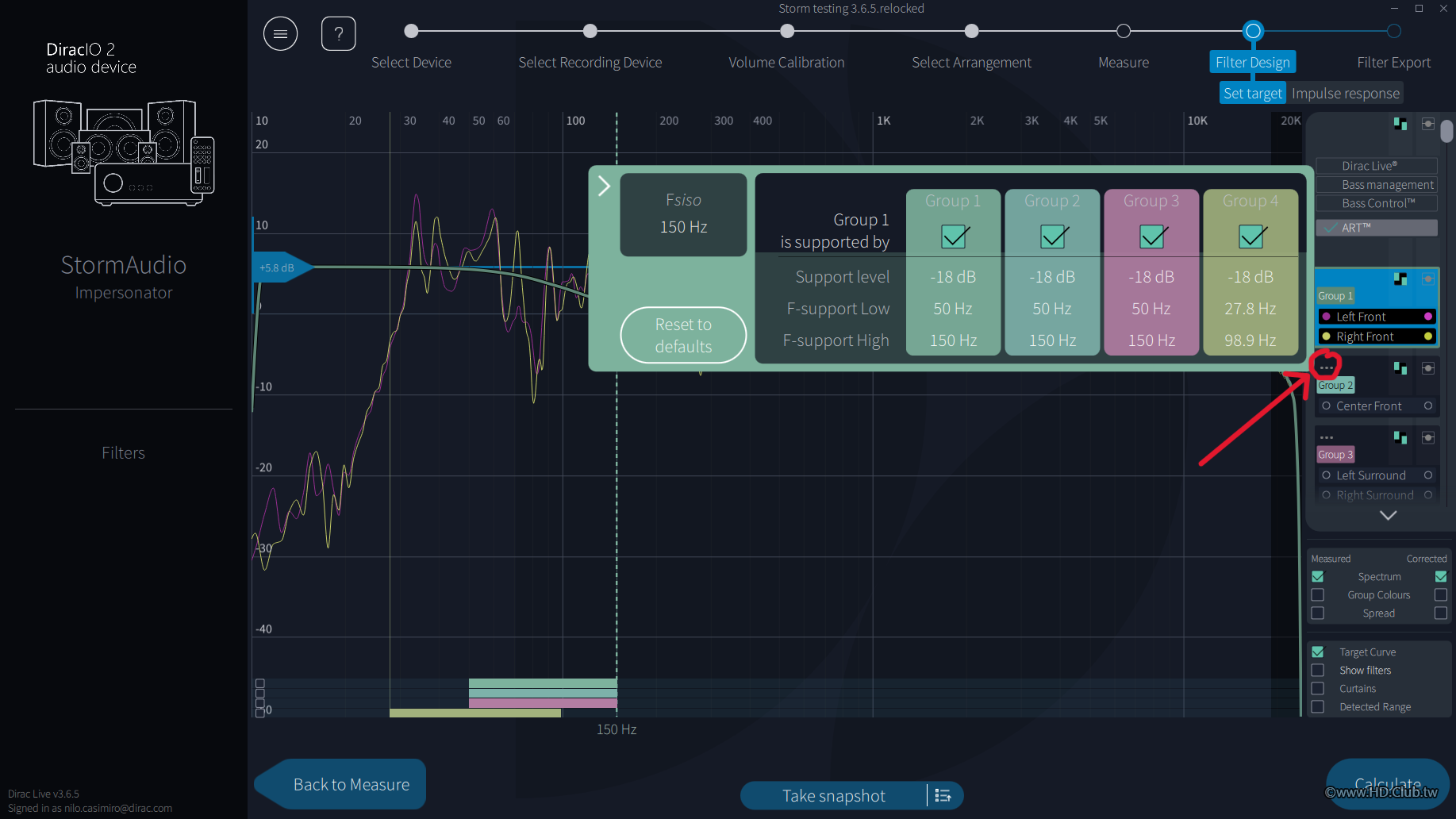
Task: Click Group 2 target-dot icon
Action: (1427, 368)
